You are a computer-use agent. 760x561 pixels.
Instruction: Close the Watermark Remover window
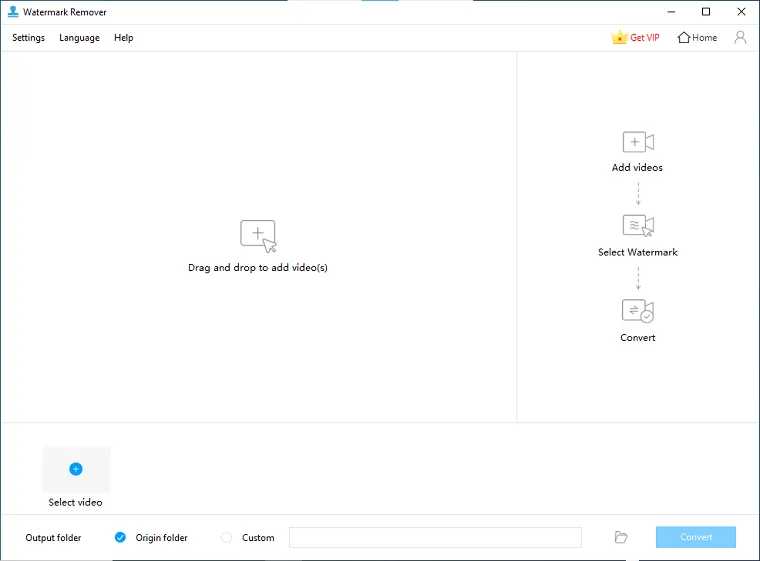[x=741, y=12]
